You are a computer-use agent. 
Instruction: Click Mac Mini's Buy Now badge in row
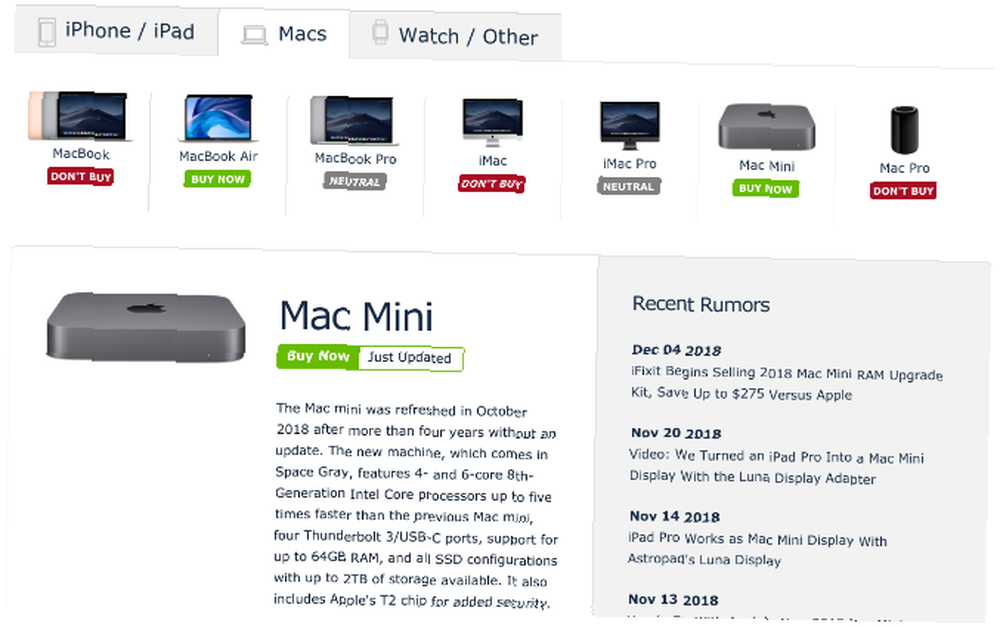pos(766,189)
